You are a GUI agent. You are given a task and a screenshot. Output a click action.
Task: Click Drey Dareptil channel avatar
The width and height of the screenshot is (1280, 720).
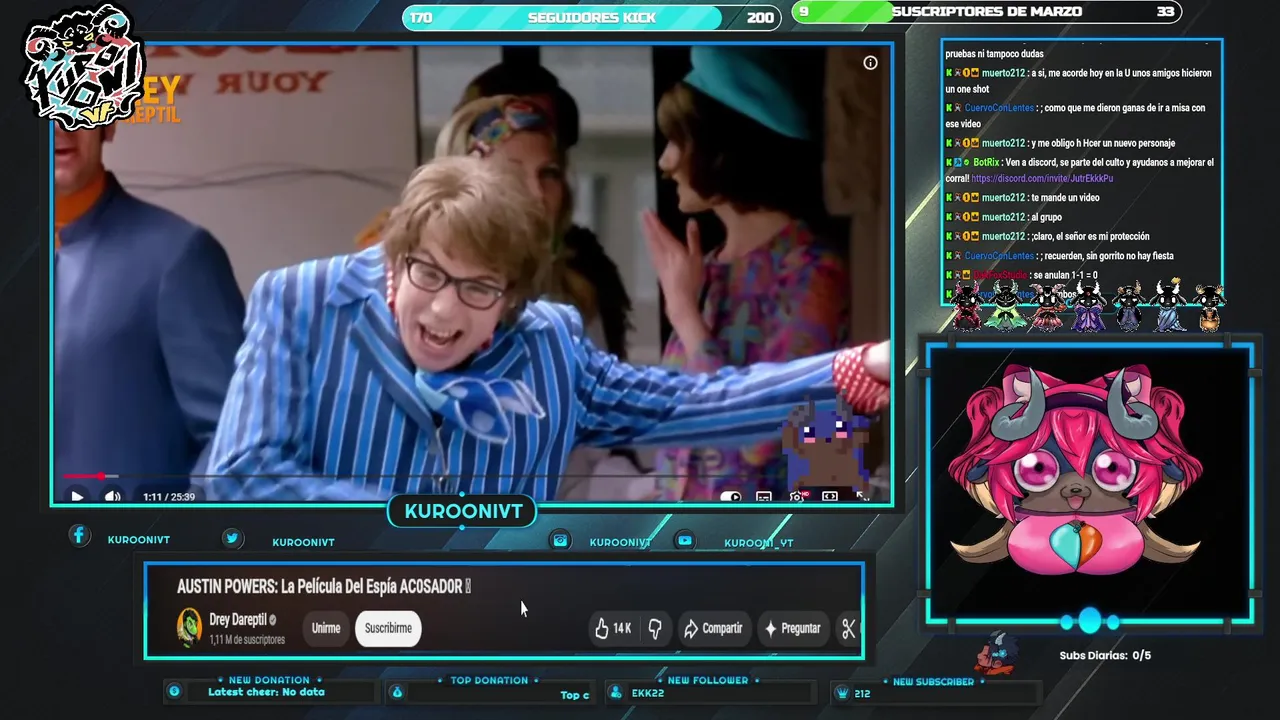[189, 627]
